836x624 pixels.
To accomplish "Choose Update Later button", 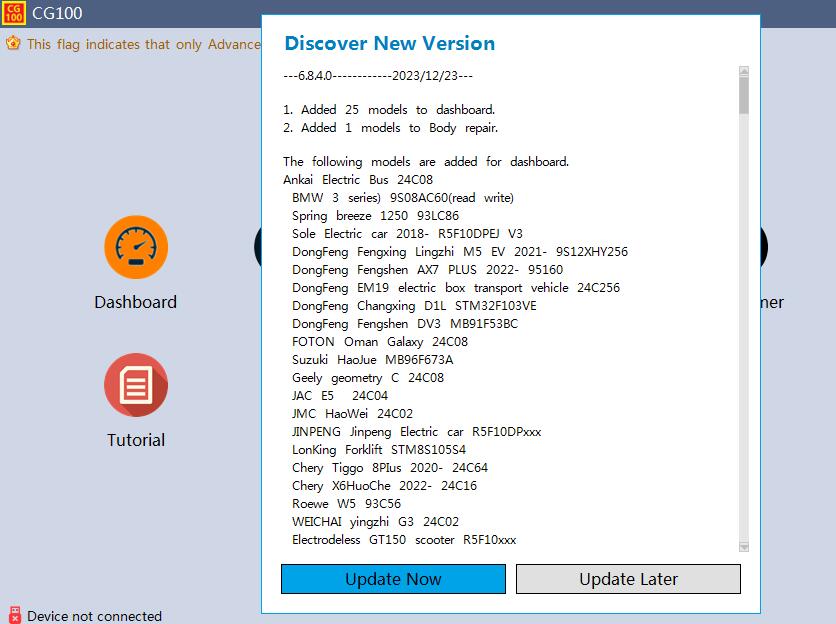I will [x=629, y=579].
